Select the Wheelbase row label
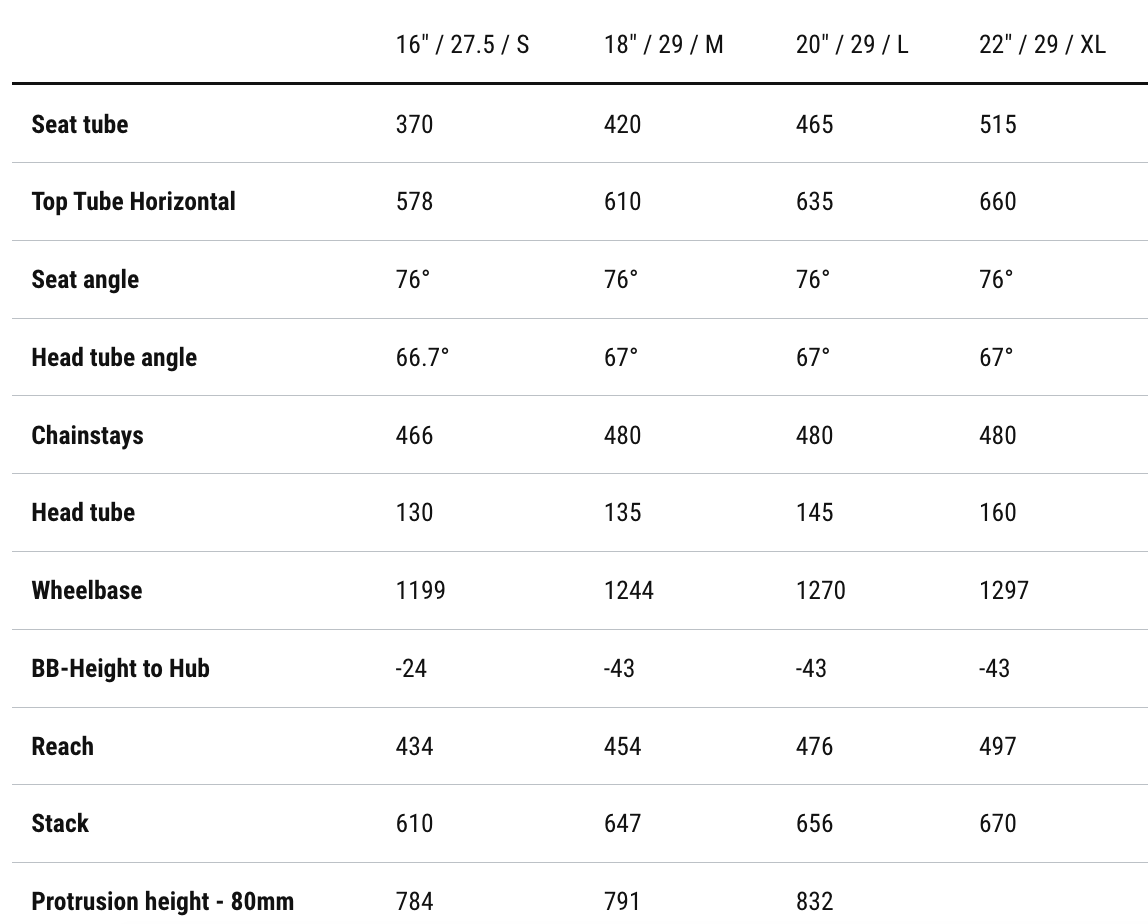This screenshot has height=924, width=1148. [x=87, y=590]
